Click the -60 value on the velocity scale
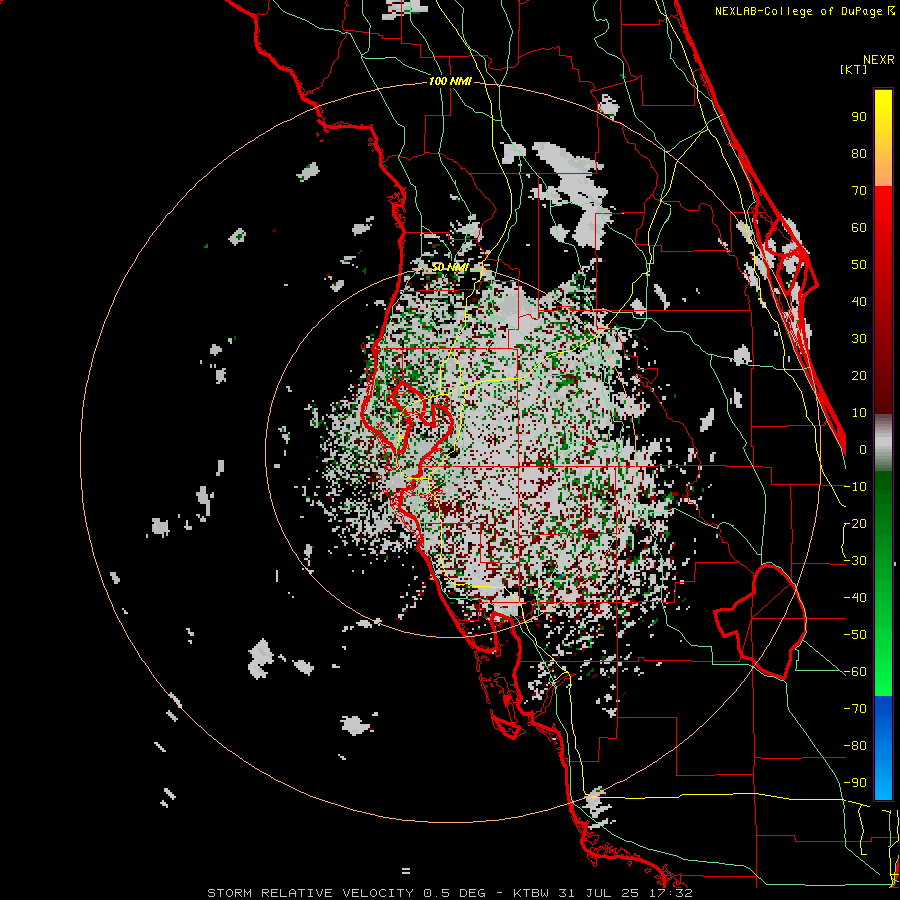The image size is (900, 900). coord(855,672)
